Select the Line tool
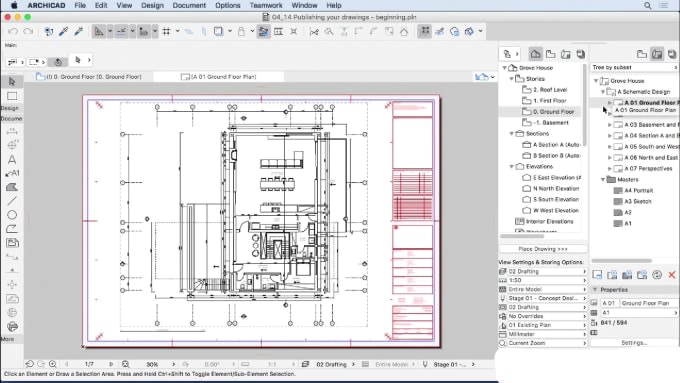This screenshot has width=680, height=383. (x=12, y=201)
